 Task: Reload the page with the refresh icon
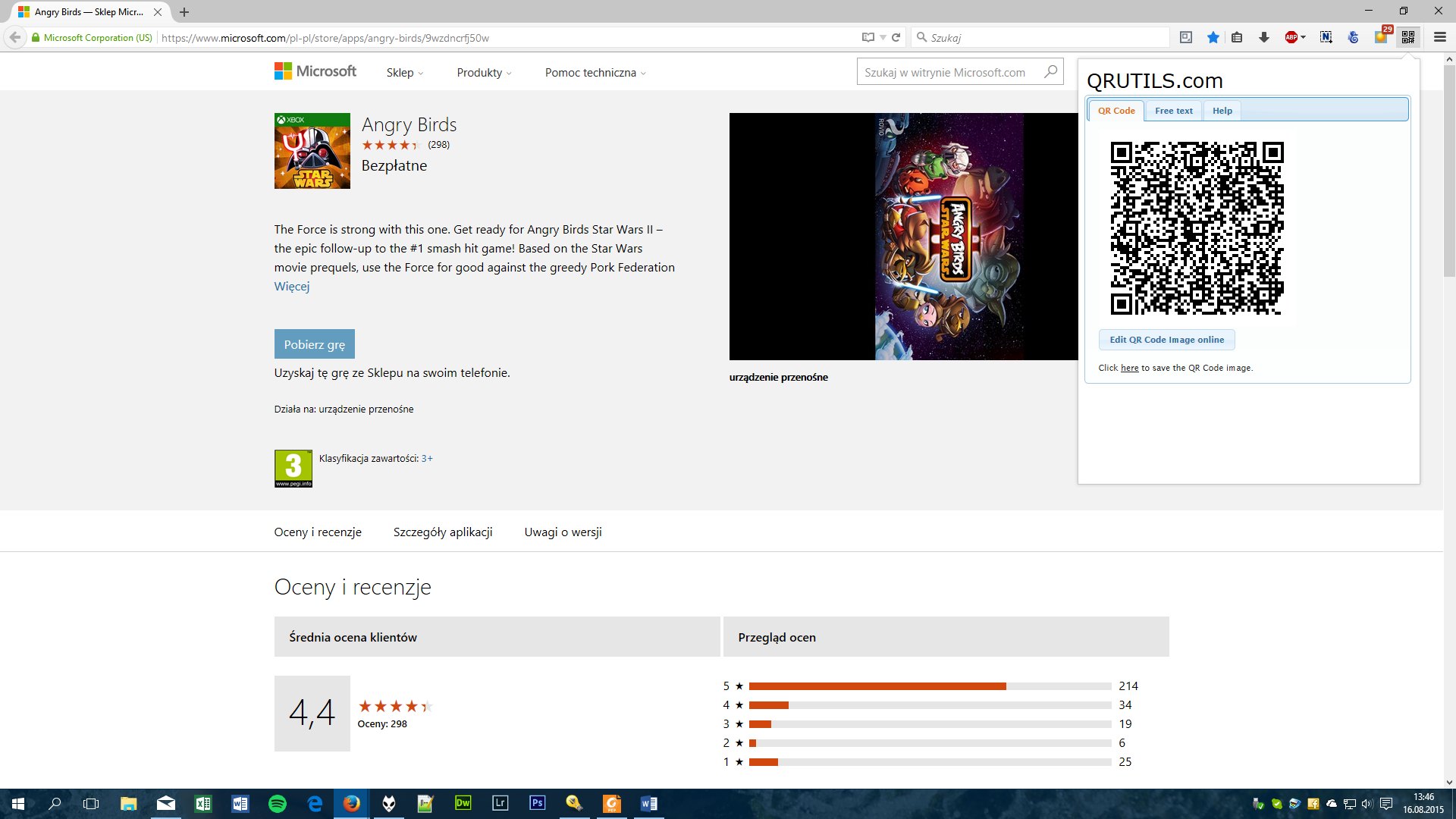[896, 37]
